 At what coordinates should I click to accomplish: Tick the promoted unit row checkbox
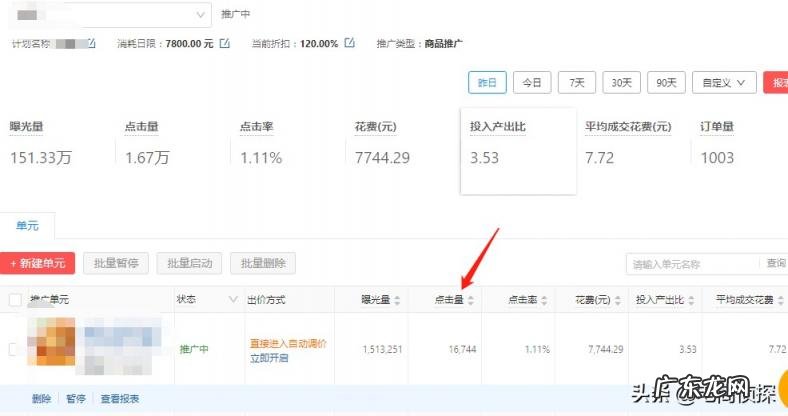(14, 349)
